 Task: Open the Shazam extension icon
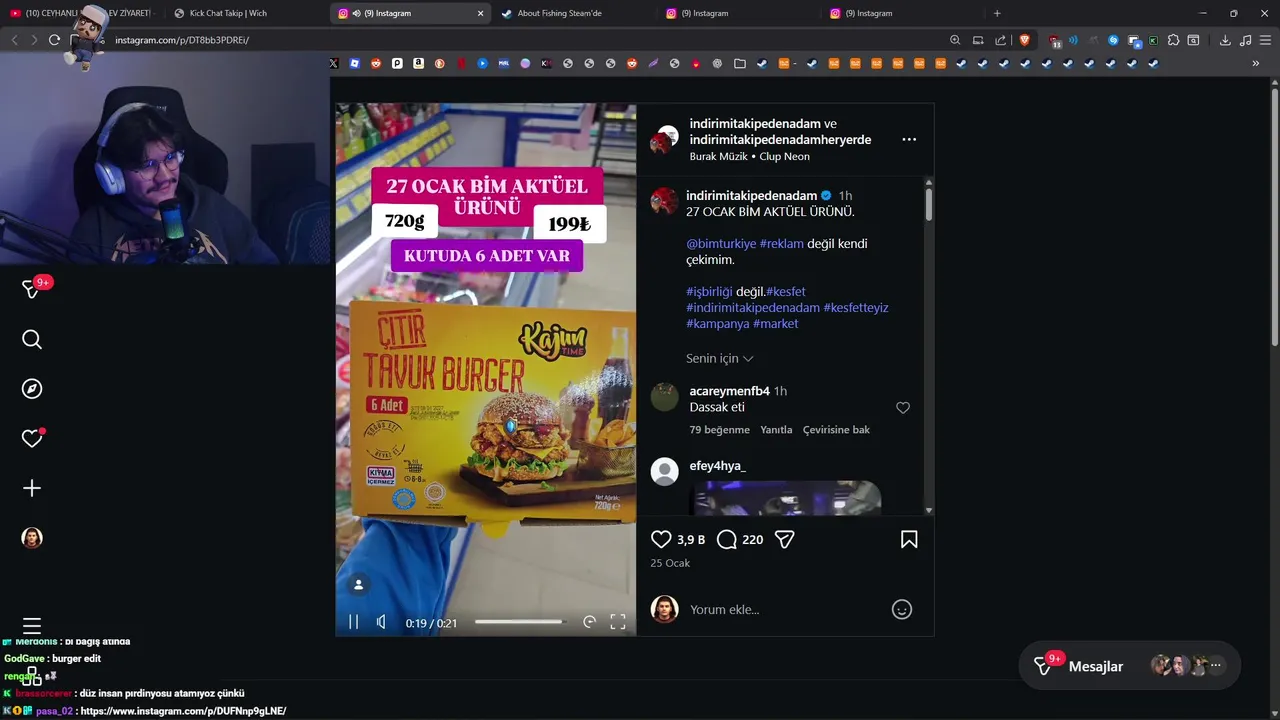(x=1113, y=41)
